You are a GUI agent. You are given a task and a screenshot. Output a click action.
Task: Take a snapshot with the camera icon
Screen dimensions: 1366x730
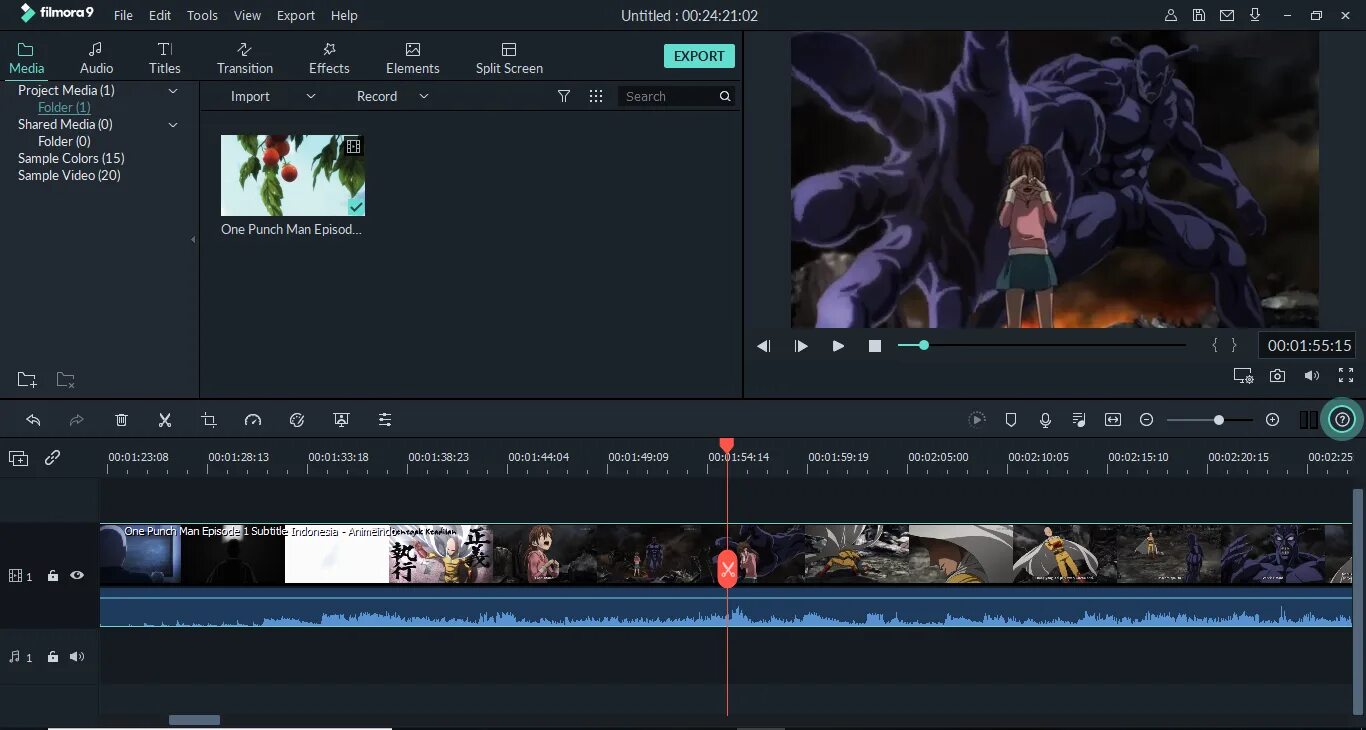click(x=1277, y=376)
